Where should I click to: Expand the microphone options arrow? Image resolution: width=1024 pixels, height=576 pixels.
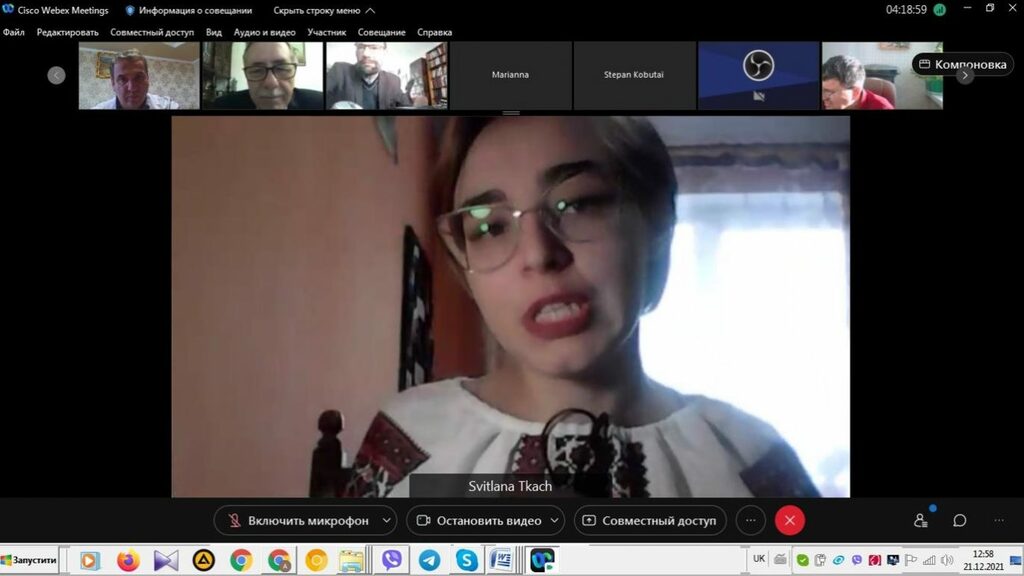click(x=388, y=520)
